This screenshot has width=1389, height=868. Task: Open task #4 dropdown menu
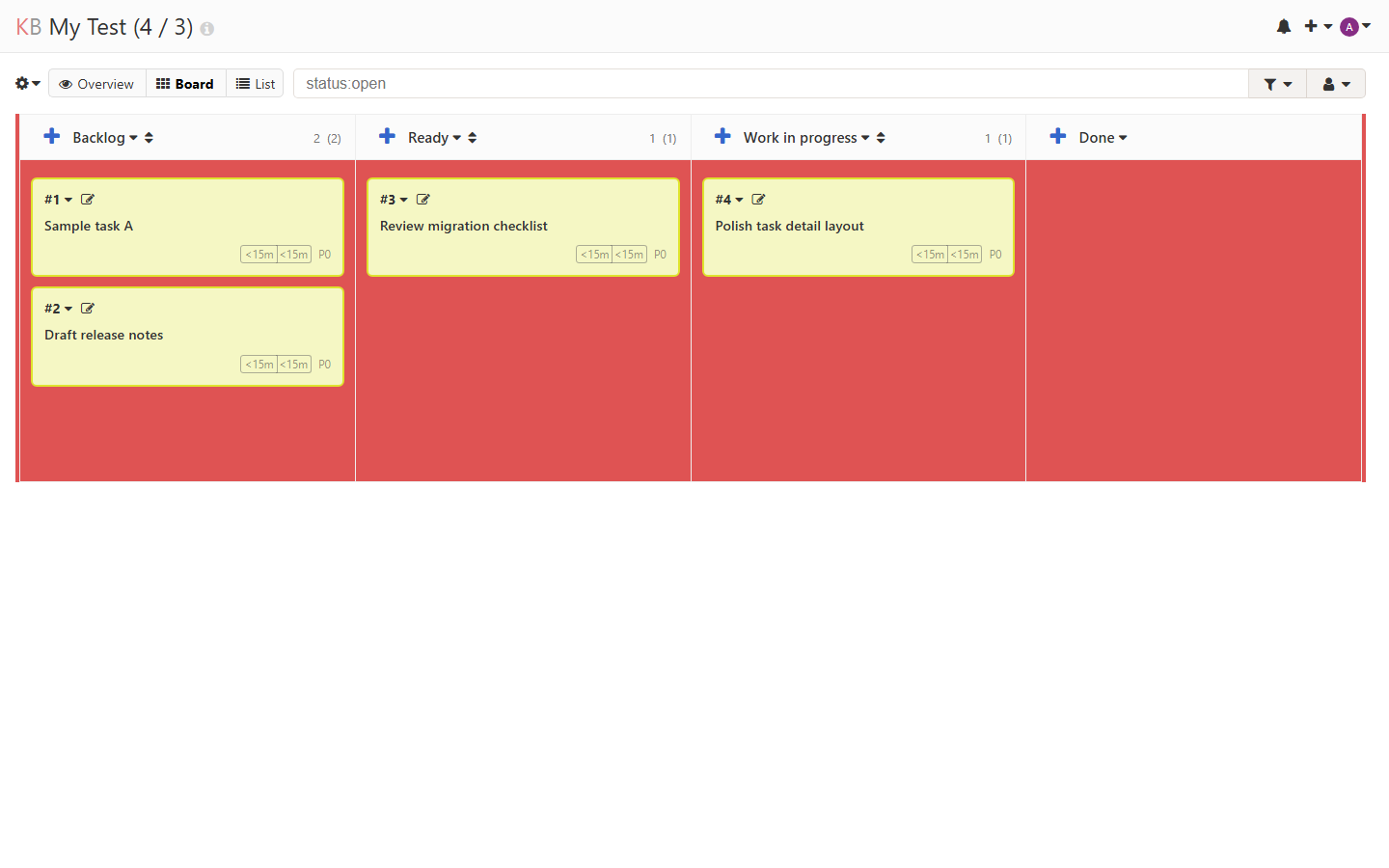729,200
